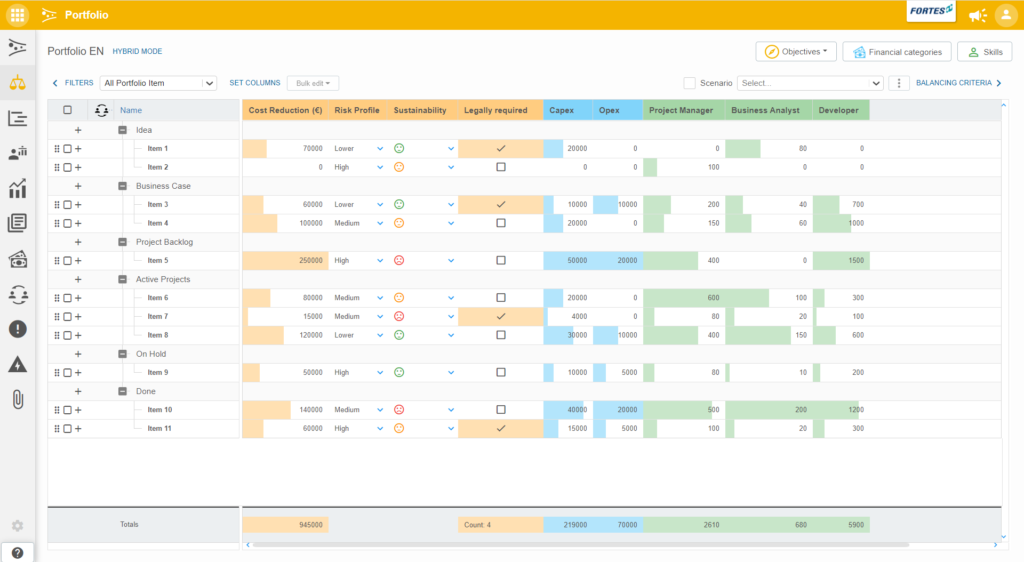Open the issues exclamation circle icon
This screenshot has height=562, width=1024.
pyautogui.click(x=18, y=329)
